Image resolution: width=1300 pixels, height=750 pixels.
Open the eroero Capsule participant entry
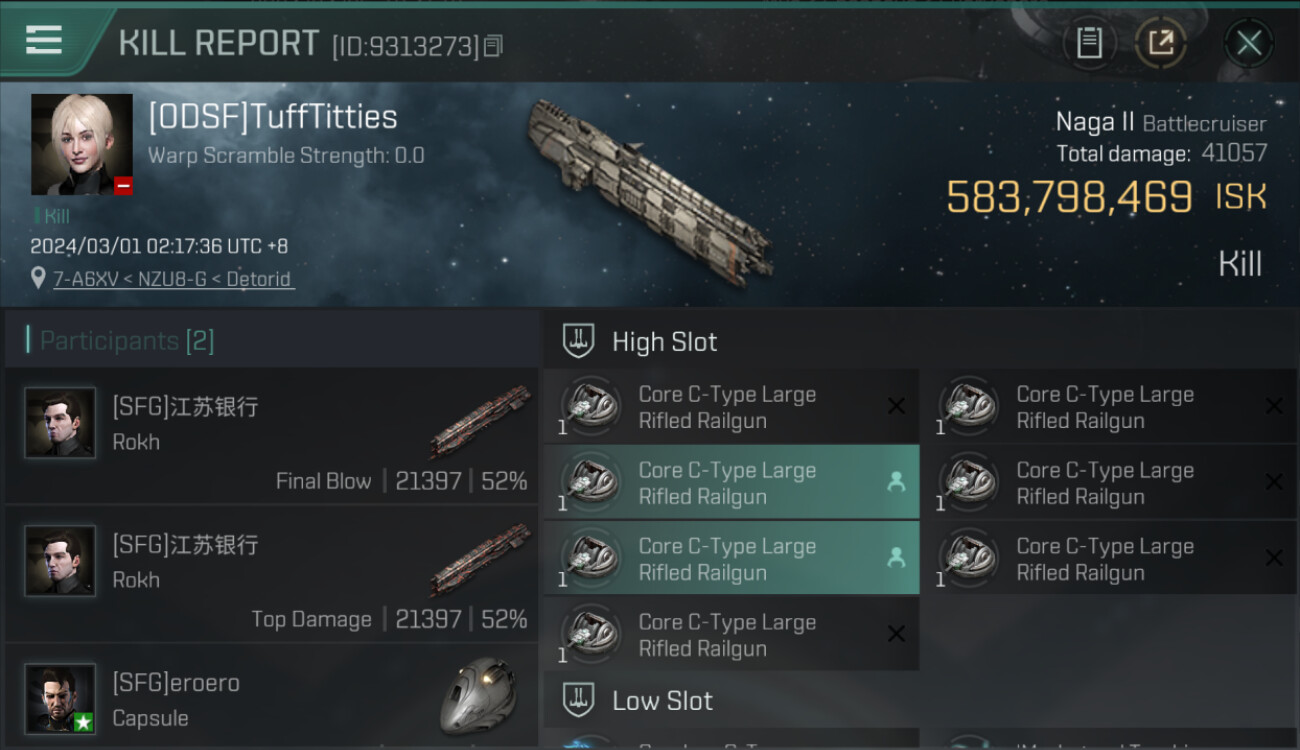tap(272, 700)
